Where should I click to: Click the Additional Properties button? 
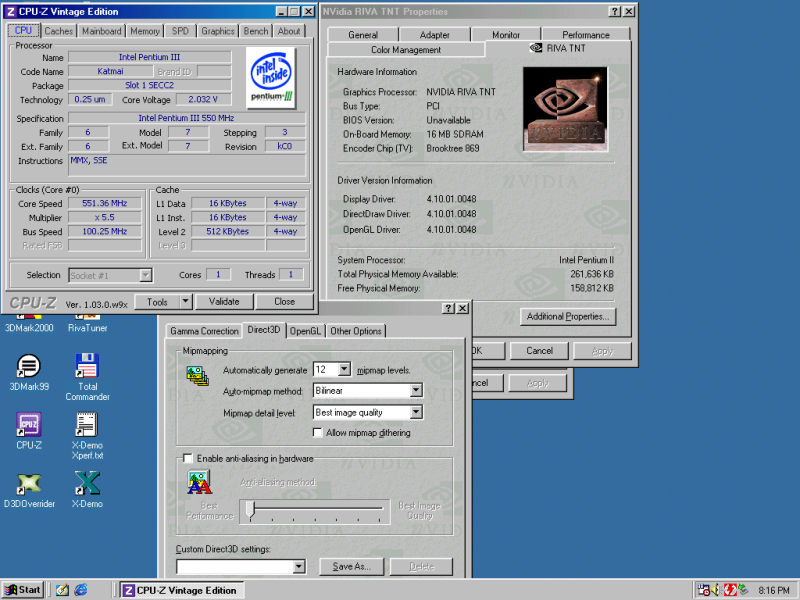coord(568,316)
